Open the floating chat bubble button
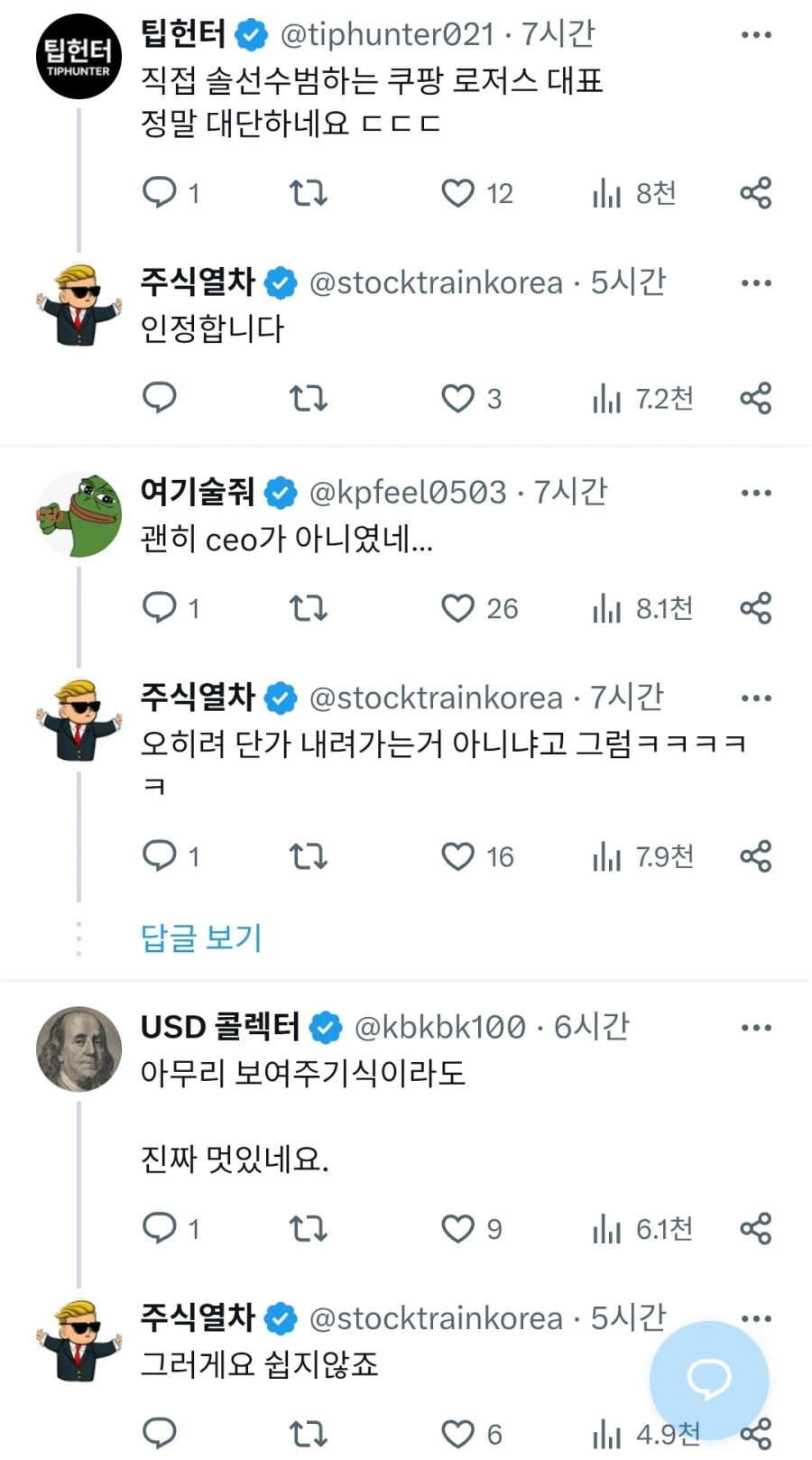The image size is (812, 1460). click(710, 1378)
